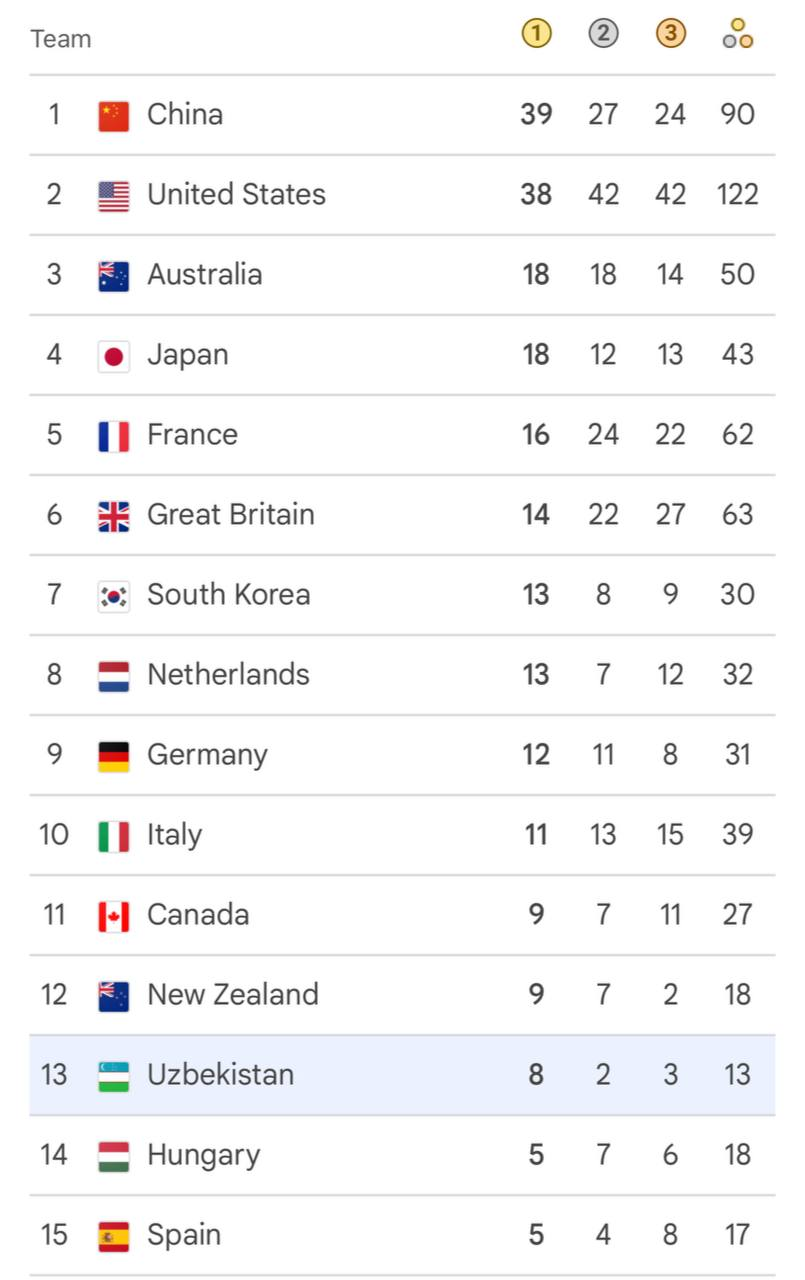Click the United States flag icon
This screenshot has width=805, height=1280.
[114, 195]
